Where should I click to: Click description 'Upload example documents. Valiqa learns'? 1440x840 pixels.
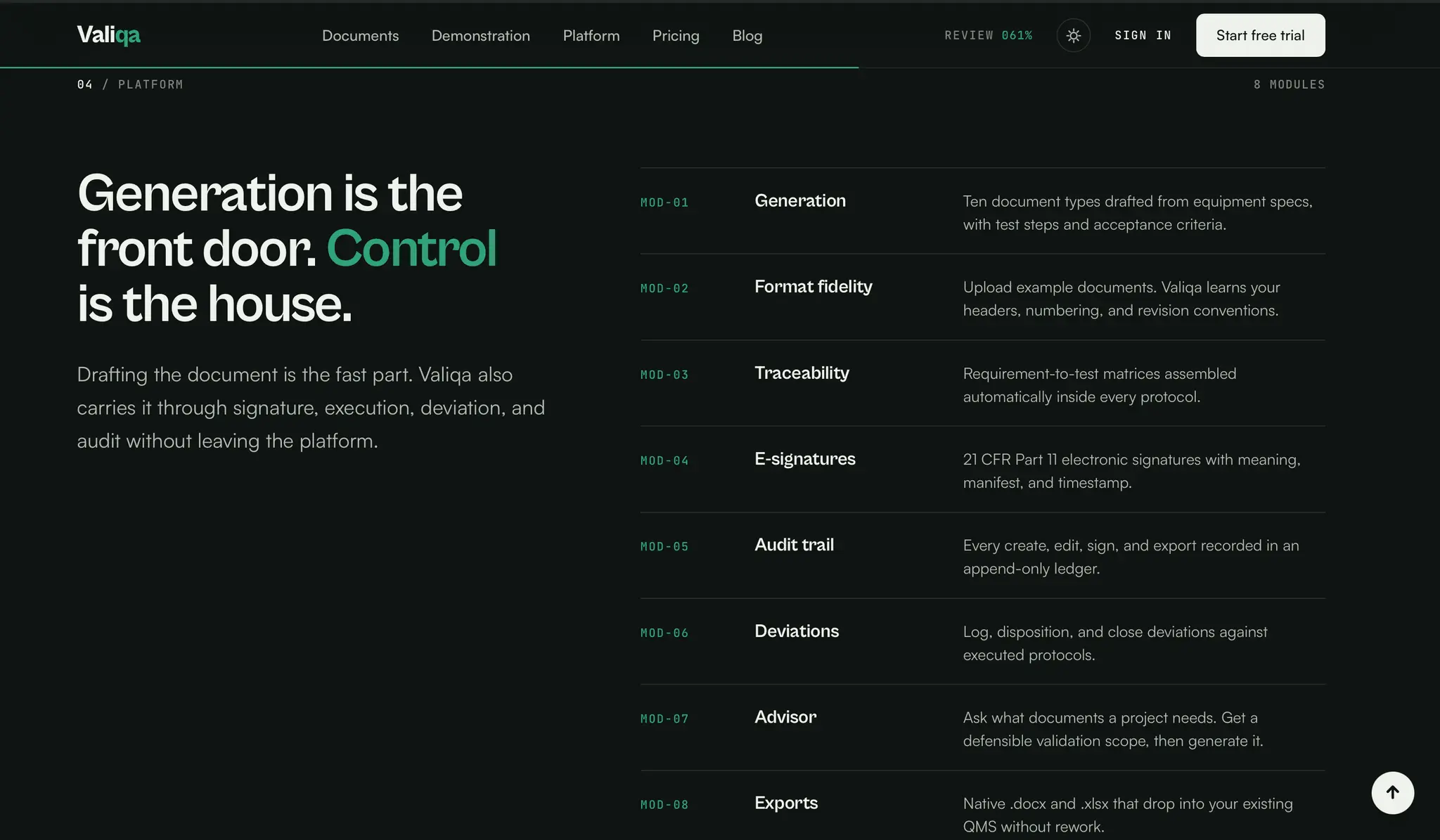[1121, 298]
